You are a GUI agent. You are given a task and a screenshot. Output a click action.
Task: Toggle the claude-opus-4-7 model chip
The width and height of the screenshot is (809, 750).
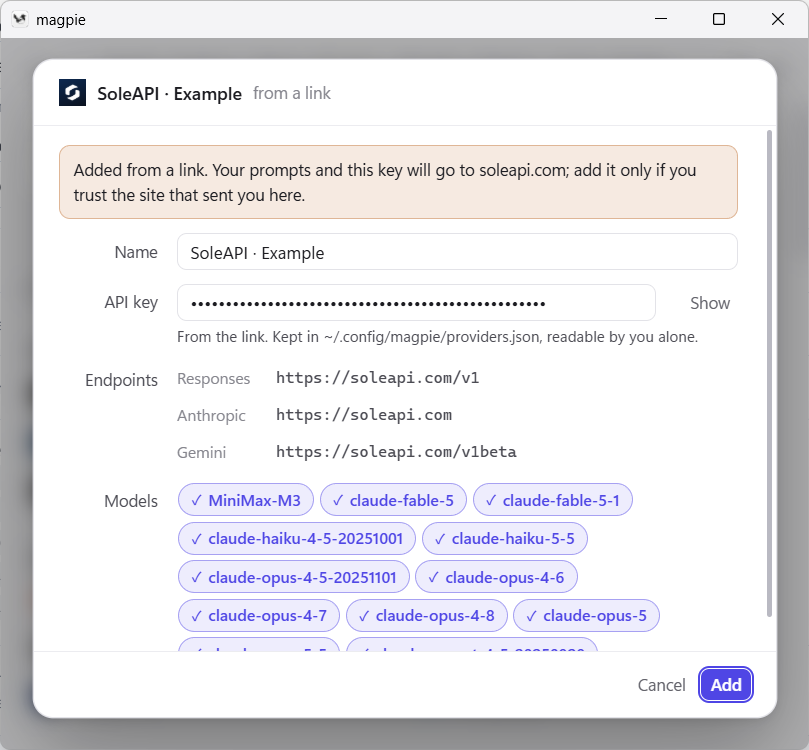coord(259,615)
